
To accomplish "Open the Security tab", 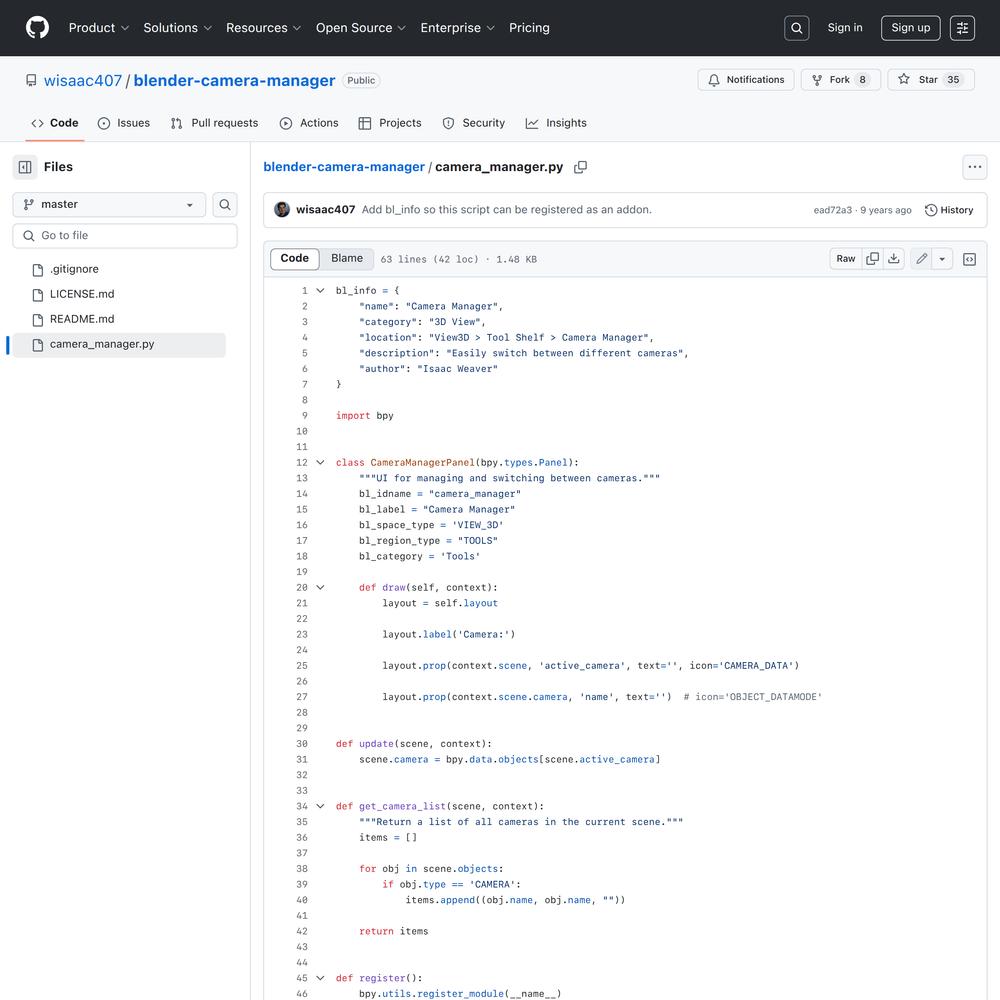I will tap(473, 123).
